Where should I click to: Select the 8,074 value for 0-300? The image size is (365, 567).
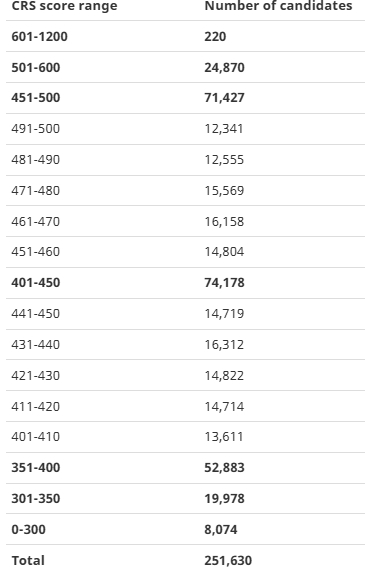pyautogui.click(x=221, y=530)
